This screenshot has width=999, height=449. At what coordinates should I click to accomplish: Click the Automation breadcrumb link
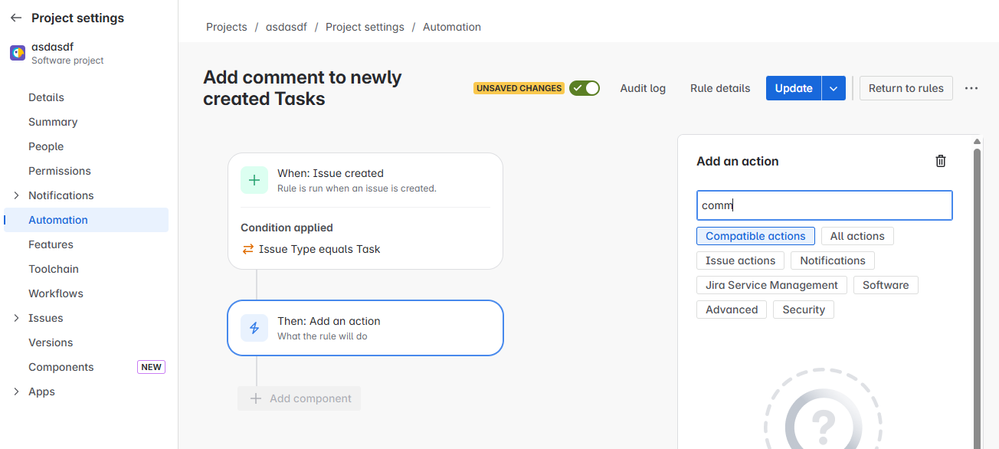(452, 27)
